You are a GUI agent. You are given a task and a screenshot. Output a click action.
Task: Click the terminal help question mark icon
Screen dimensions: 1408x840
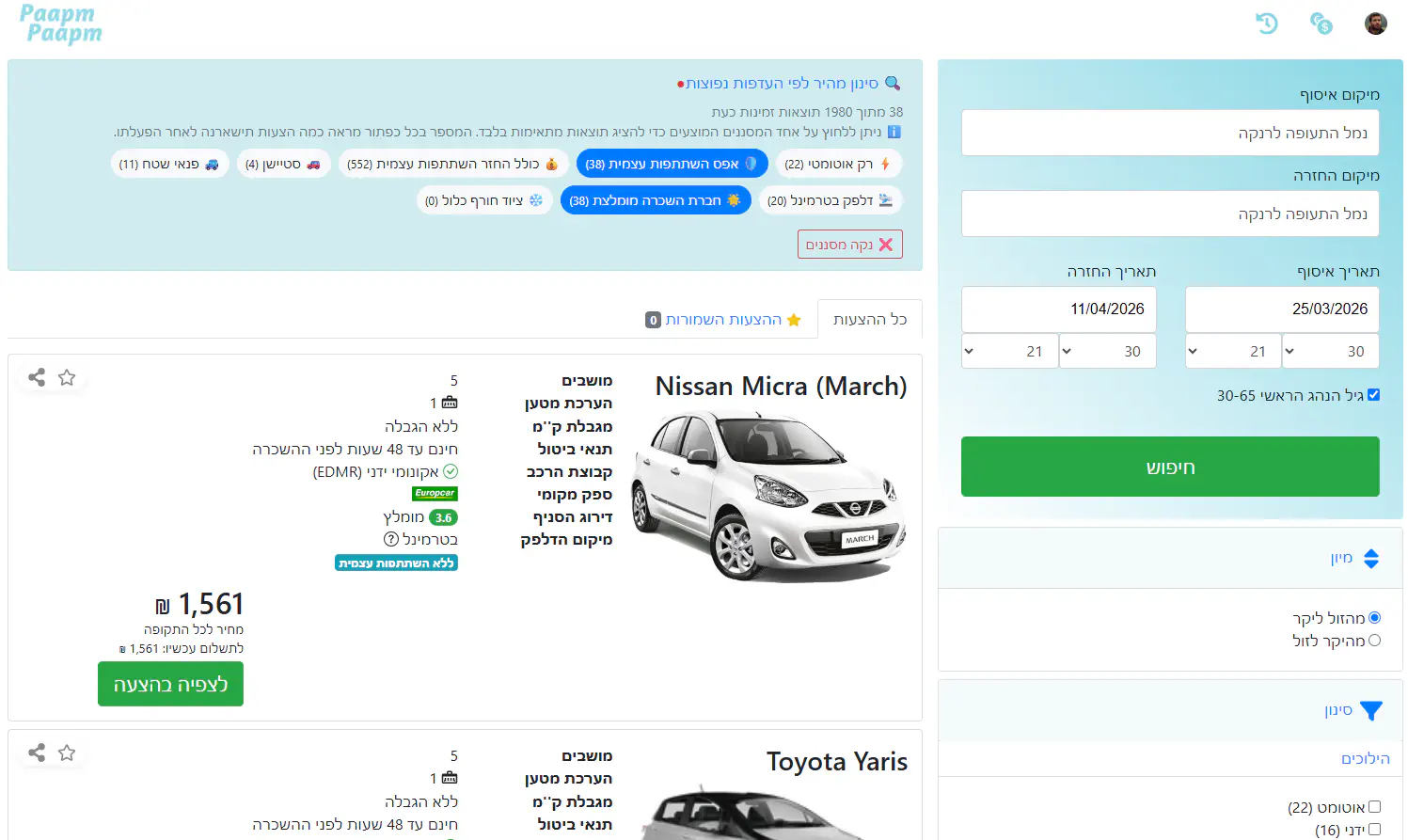coord(391,540)
